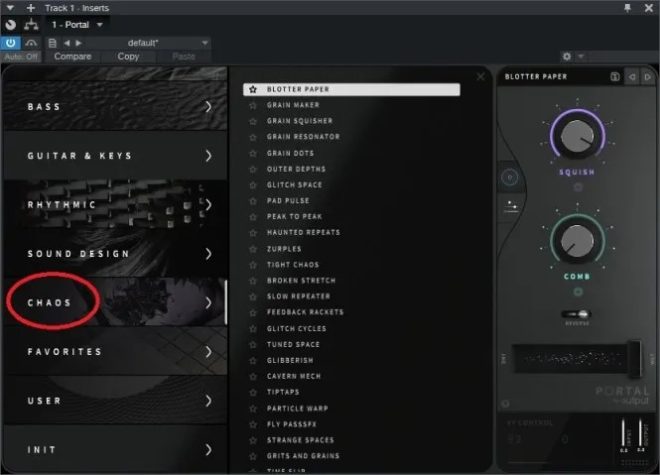The image size is (660, 475).
Task: Click Comb modulation assign button
Action: click(x=578, y=291)
